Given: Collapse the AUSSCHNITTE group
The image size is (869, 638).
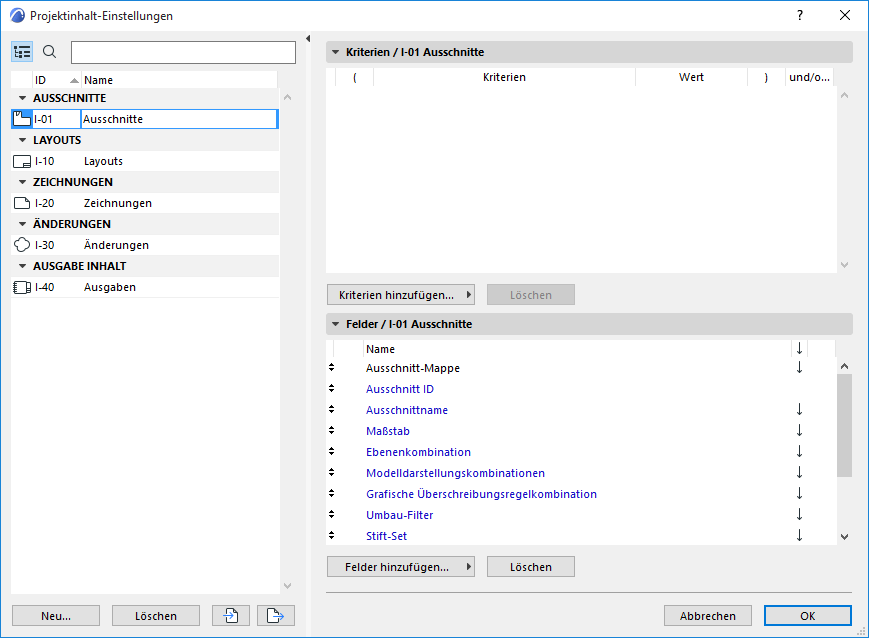Looking at the screenshot, I should point(22,98).
